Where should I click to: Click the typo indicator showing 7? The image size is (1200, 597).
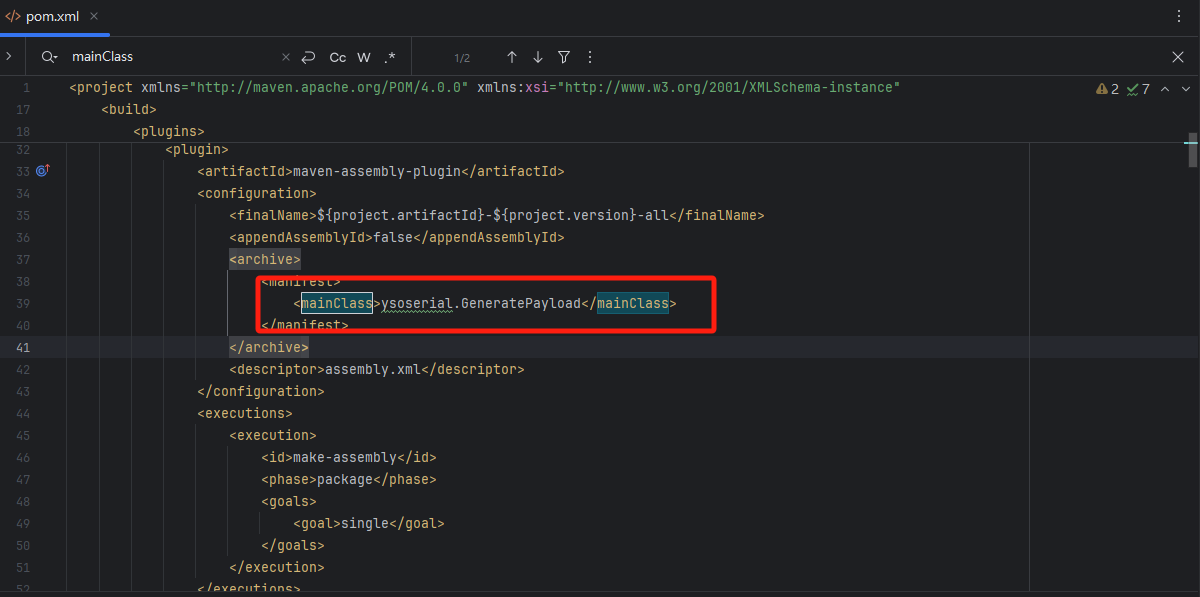(x=1138, y=89)
